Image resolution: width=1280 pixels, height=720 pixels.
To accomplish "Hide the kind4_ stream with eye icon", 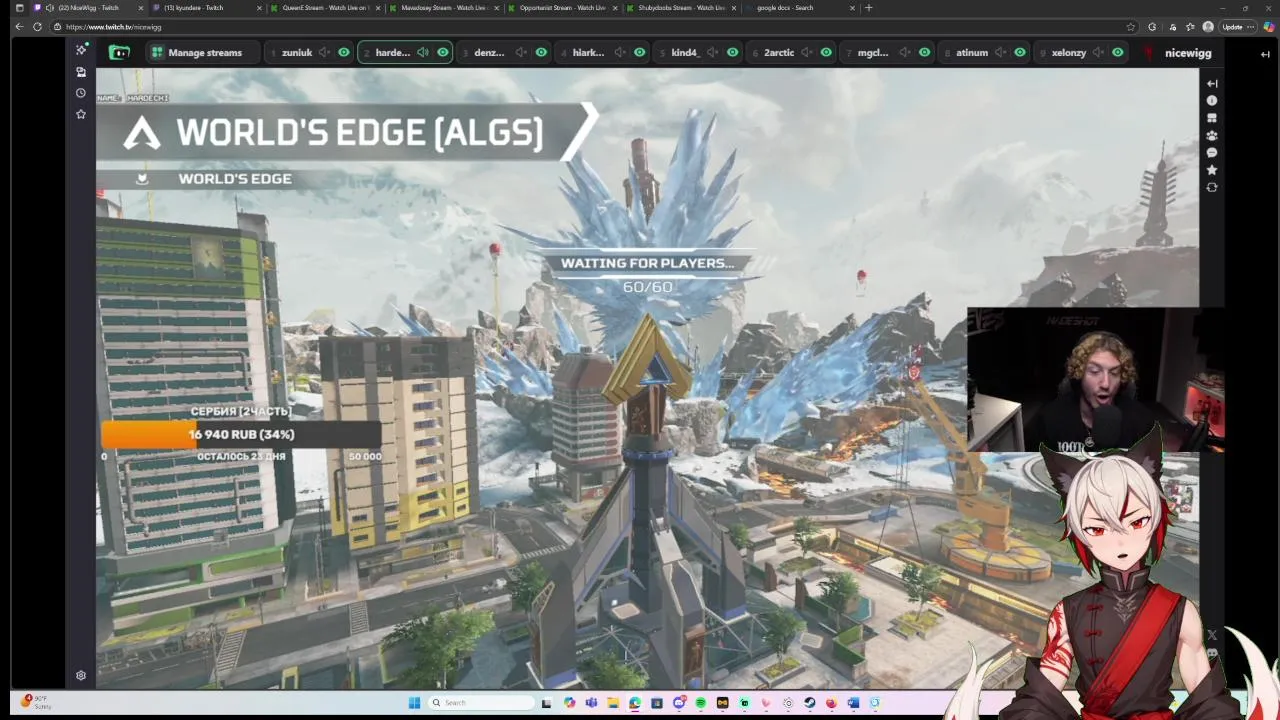I will point(733,52).
